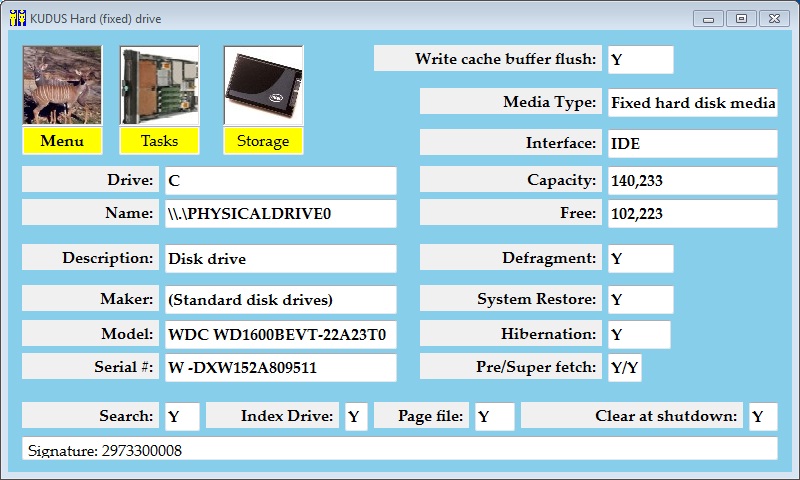This screenshot has width=800, height=480.
Task: Click the Capacity value 140,233
Action: point(692,181)
